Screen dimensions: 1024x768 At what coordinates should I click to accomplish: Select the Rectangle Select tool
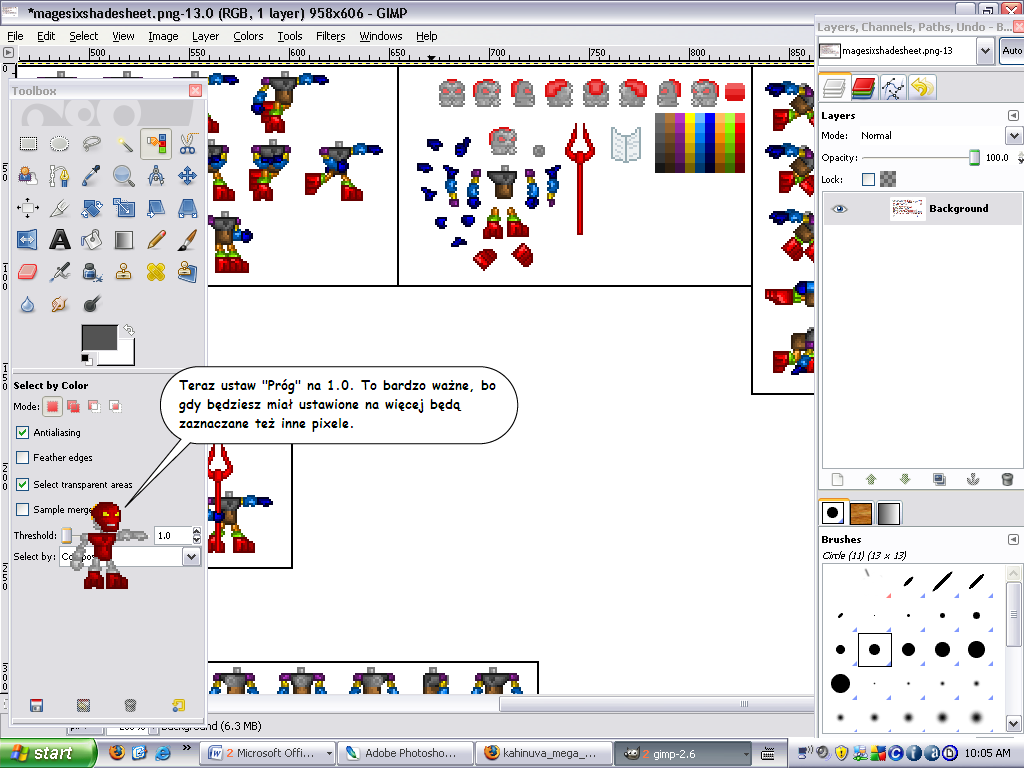28,144
